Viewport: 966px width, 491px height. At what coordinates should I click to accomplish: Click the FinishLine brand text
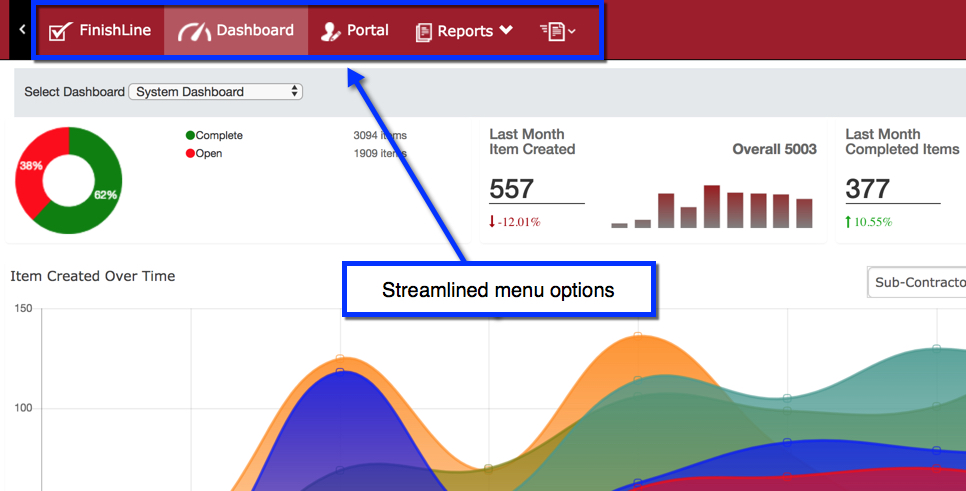pyautogui.click(x=115, y=31)
